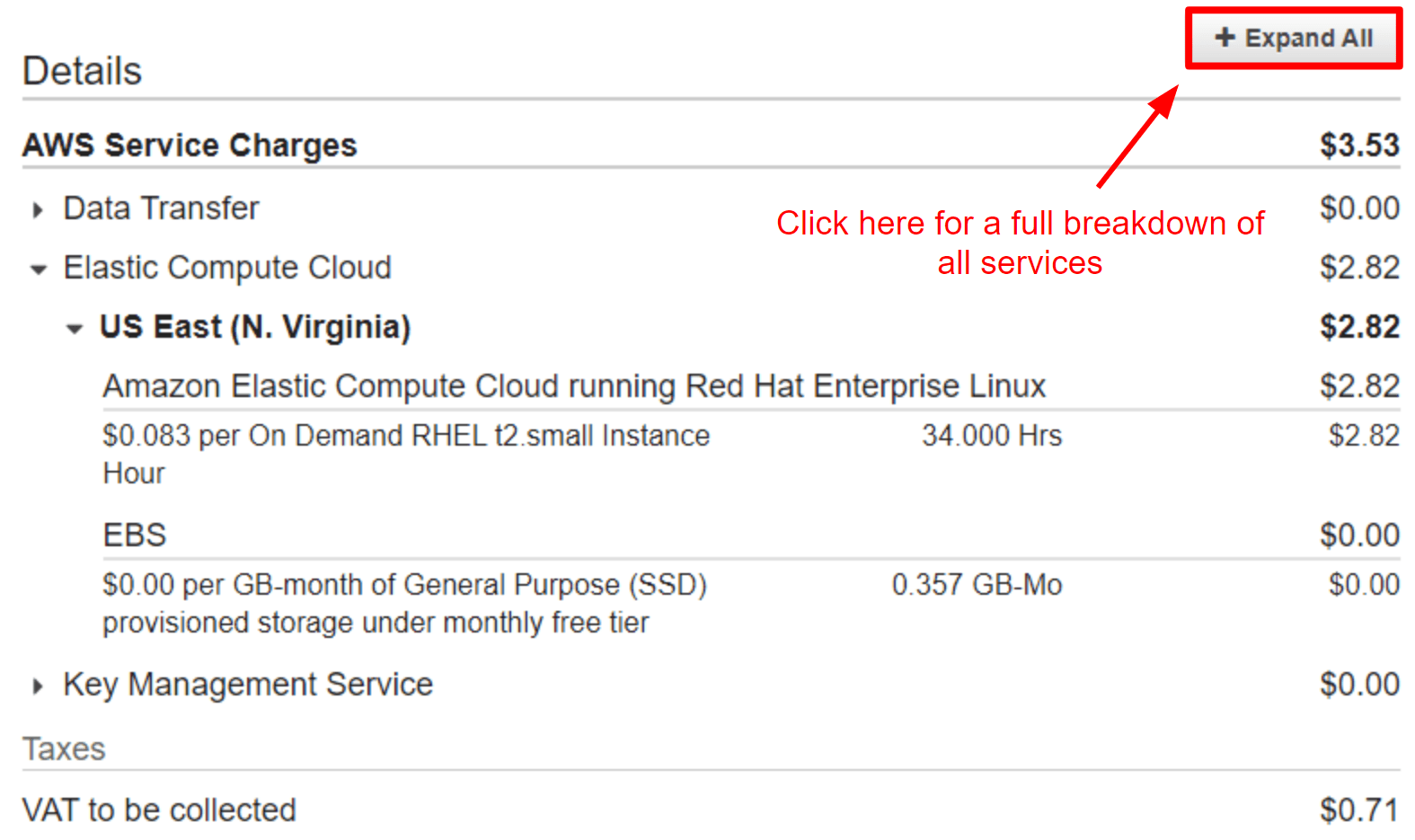Click the 34.000 Hrs usage value

point(992,436)
